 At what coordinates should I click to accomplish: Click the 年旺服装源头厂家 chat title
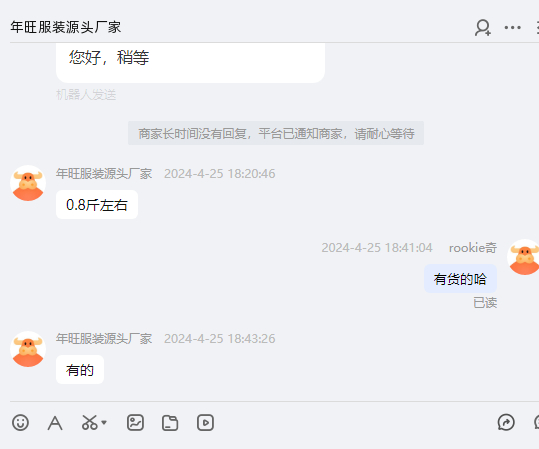pos(66,27)
